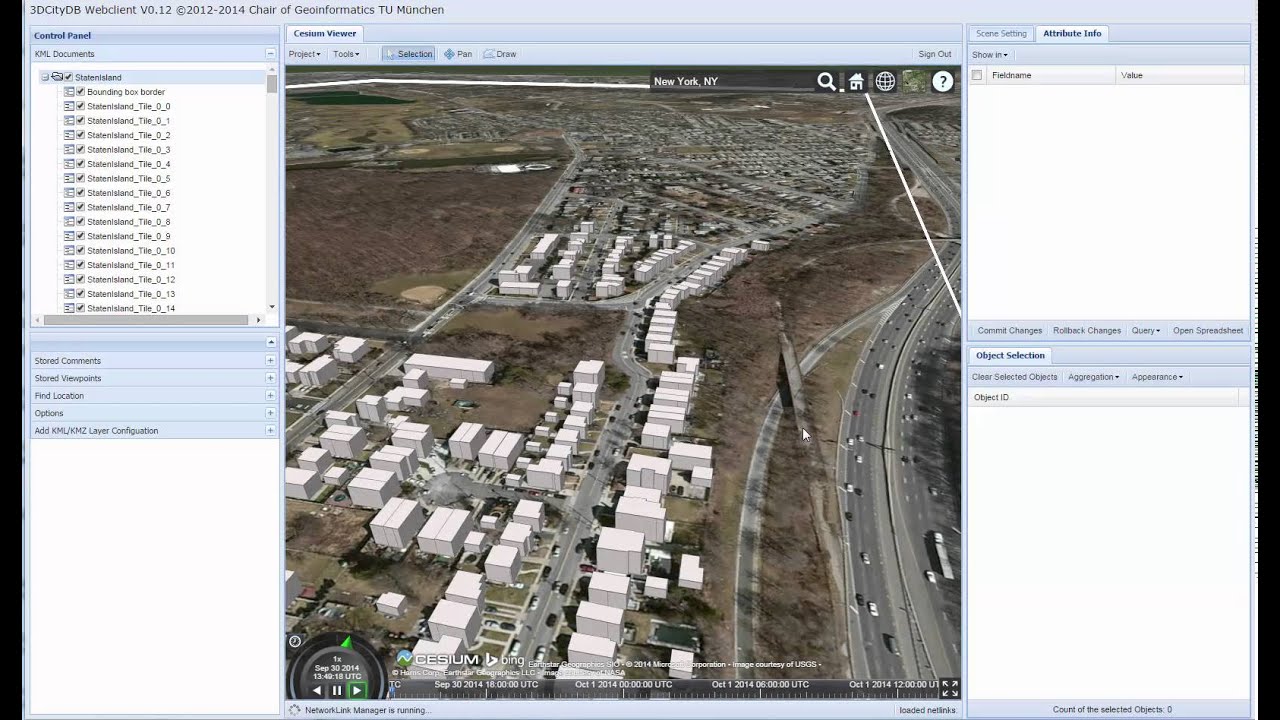1280x720 pixels.
Task: Open the Project dropdown menu
Action: [305, 54]
